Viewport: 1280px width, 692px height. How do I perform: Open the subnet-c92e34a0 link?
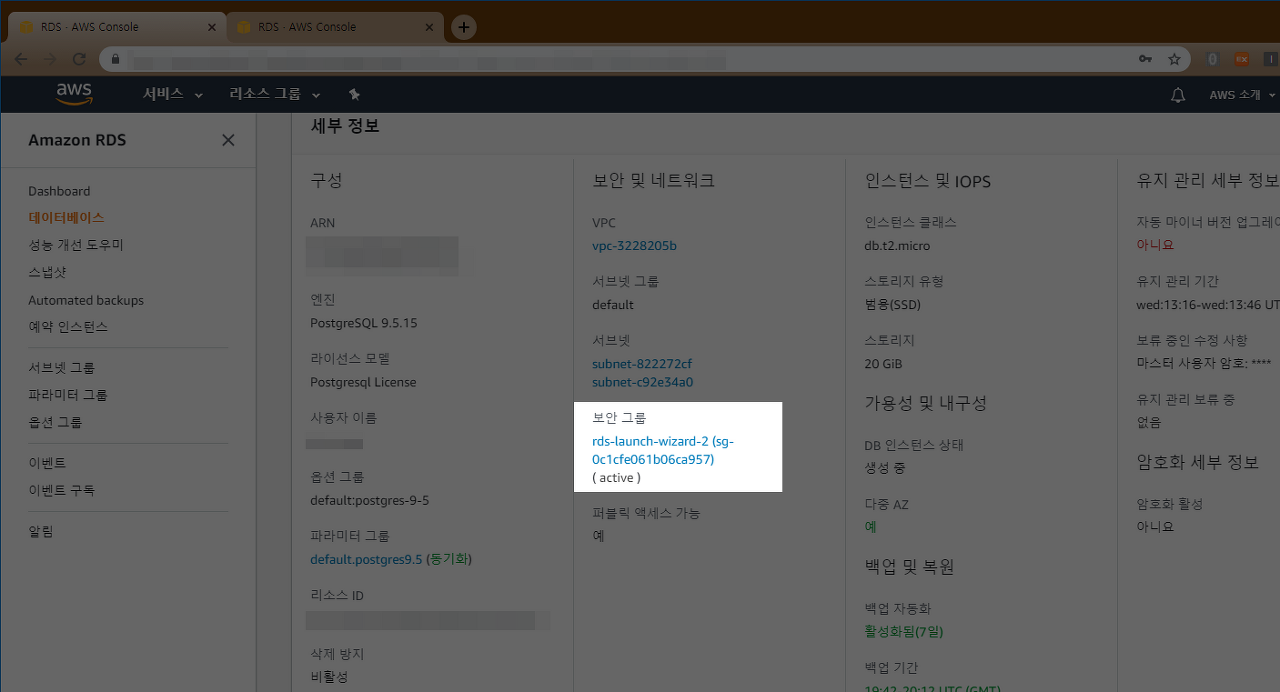[643, 382]
